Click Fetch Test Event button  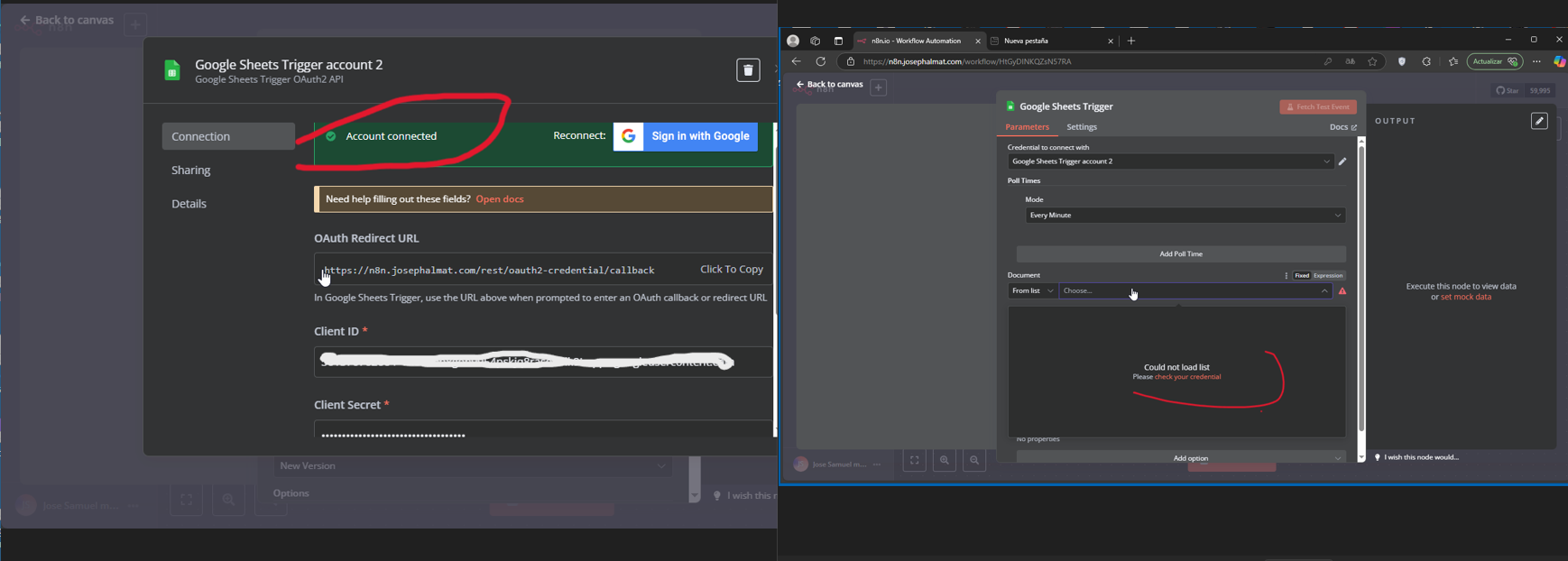pyautogui.click(x=1318, y=106)
